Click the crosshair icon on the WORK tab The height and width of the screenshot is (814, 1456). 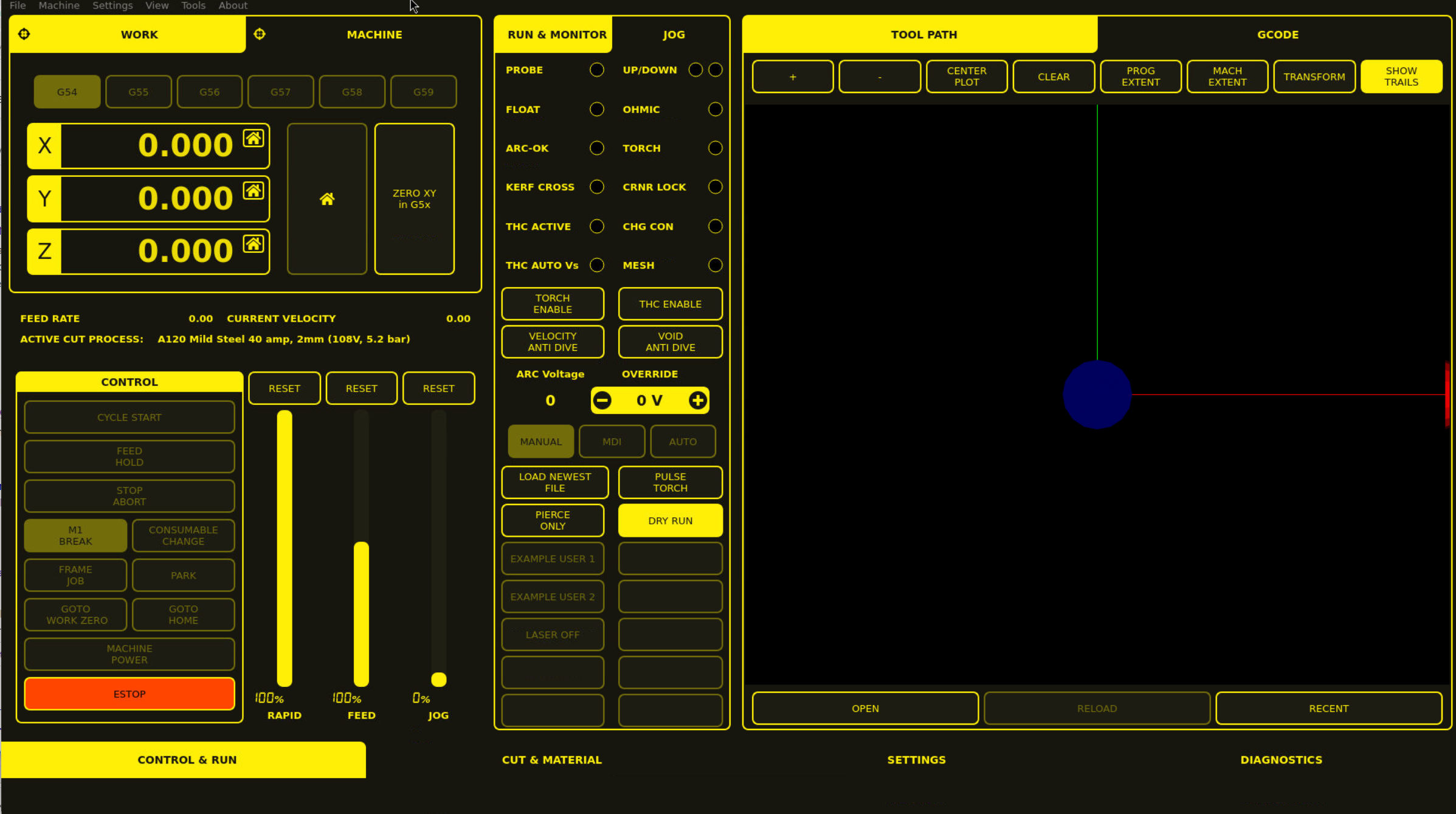[x=24, y=34]
